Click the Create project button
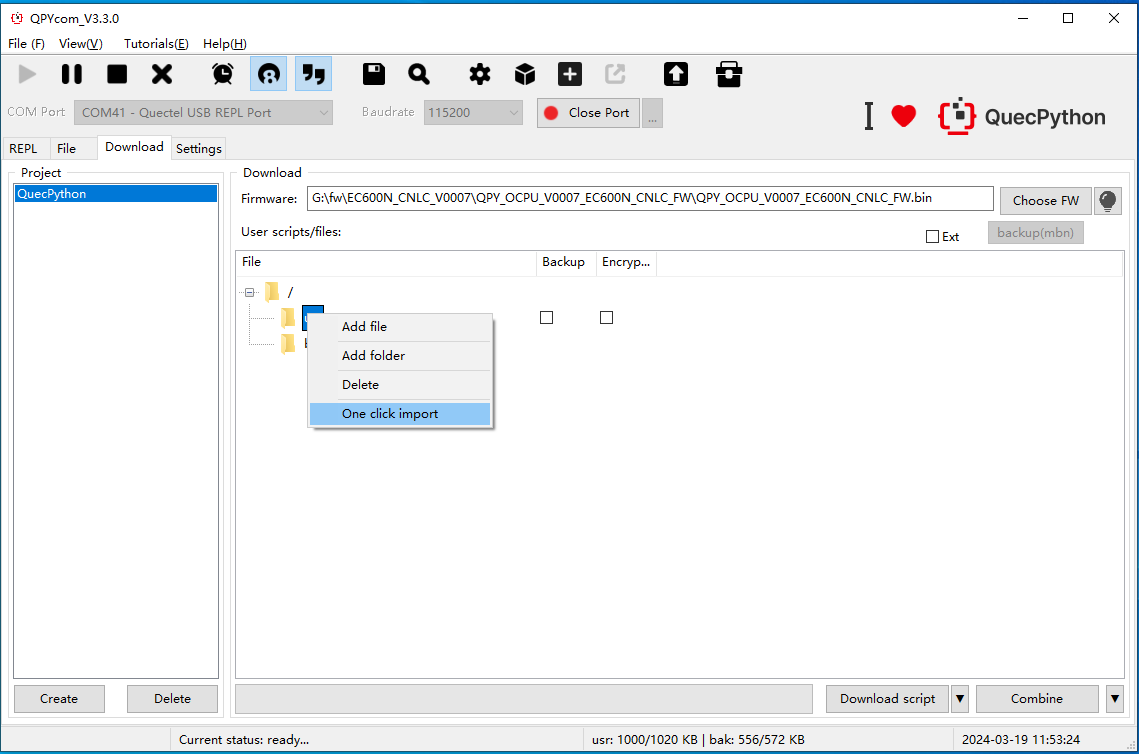This screenshot has width=1139, height=754. 59,699
